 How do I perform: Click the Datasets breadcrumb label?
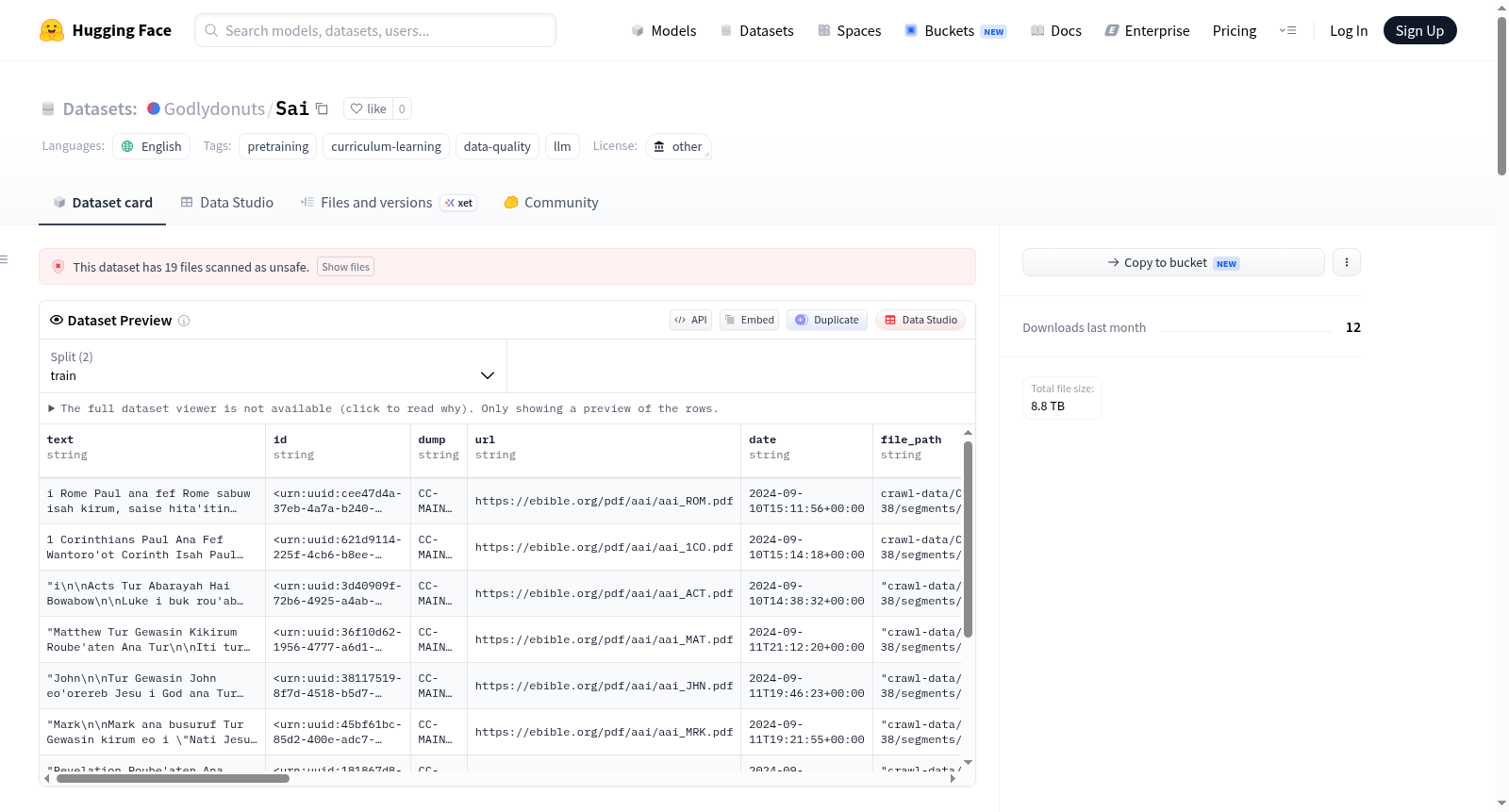pos(100,108)
